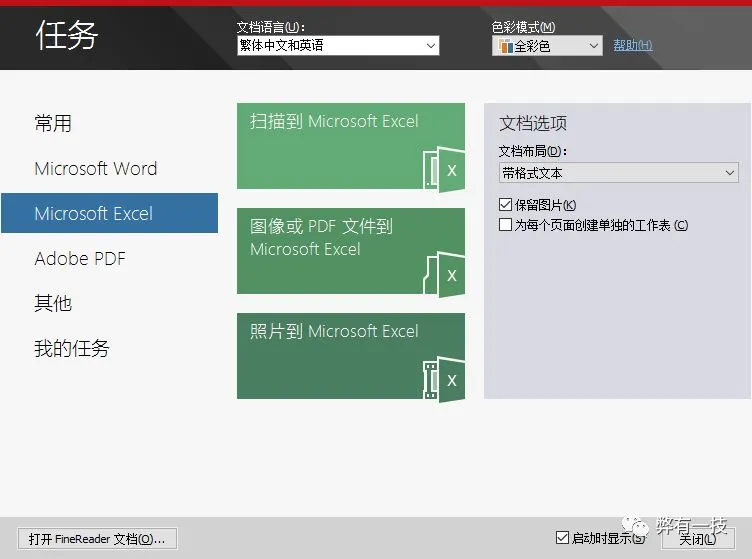Toggle the 保留图片 checkbox
The image size is (752, 559).
[505, 205]
